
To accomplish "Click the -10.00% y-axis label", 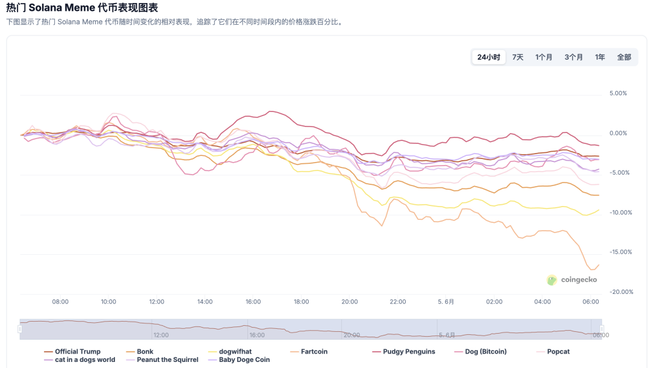I will pos(620,212).
